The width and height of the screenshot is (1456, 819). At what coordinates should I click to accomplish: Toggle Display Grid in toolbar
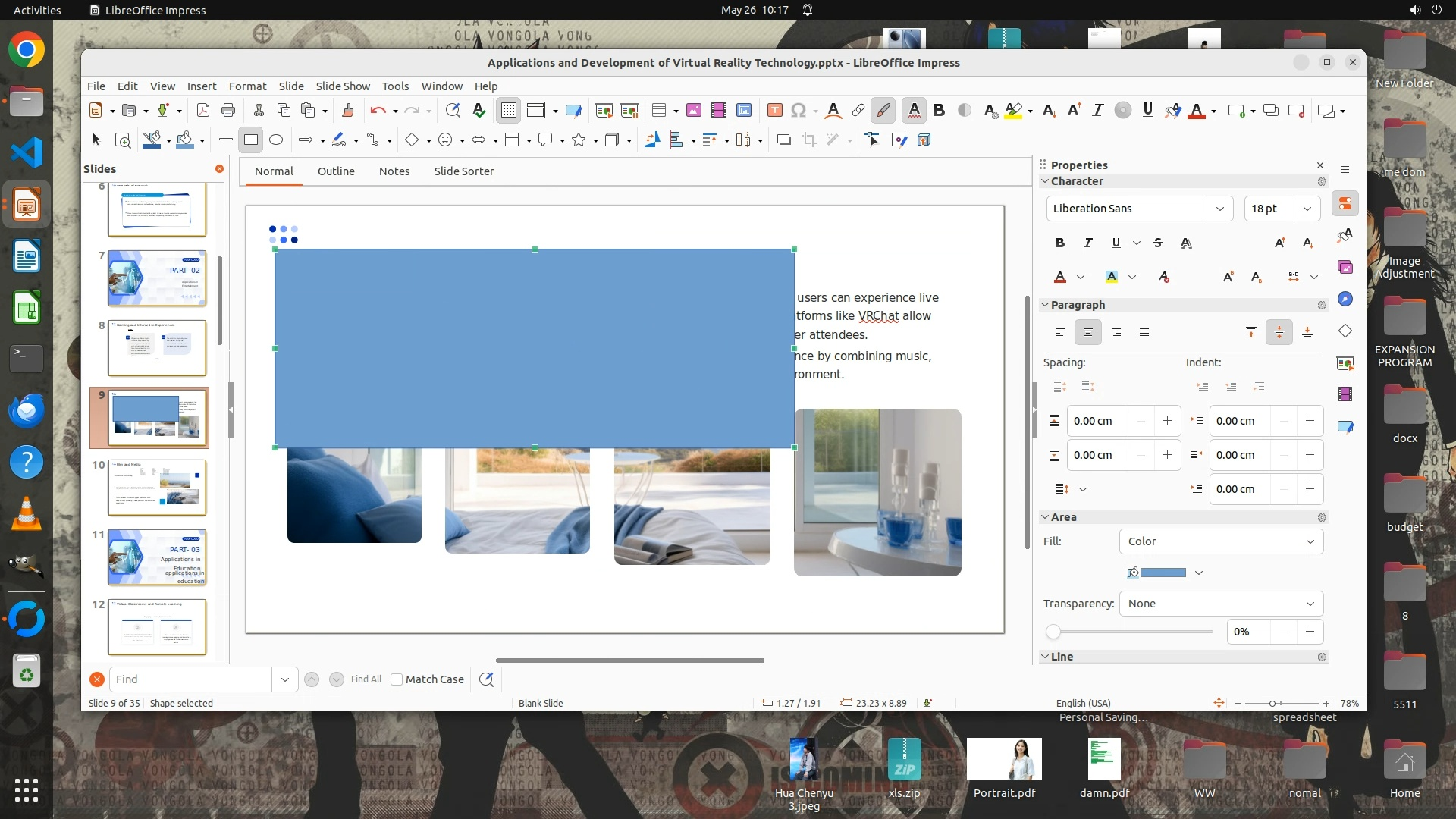point(508,111)
